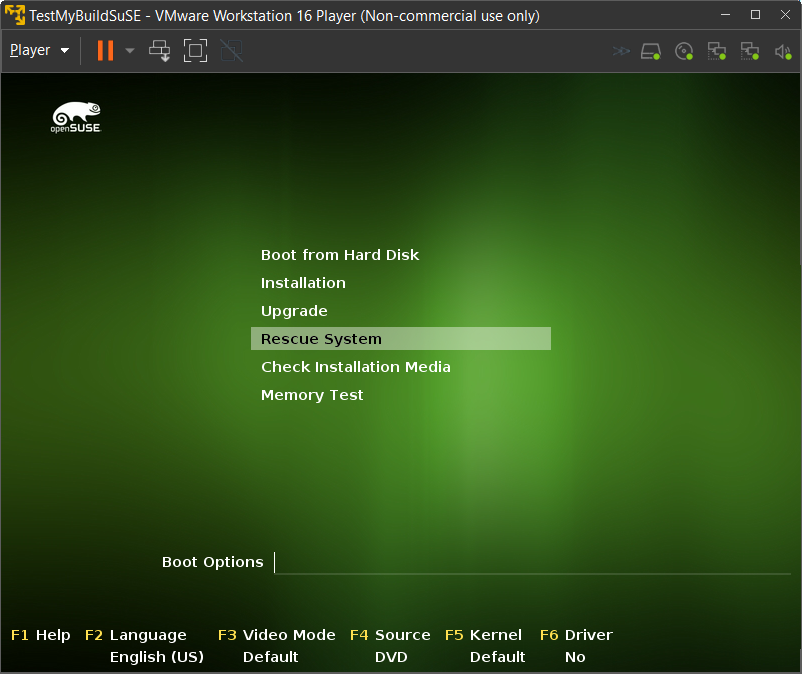Toggle the sound card device icon
The image size is (802, 674).
(x=782, y=51)
